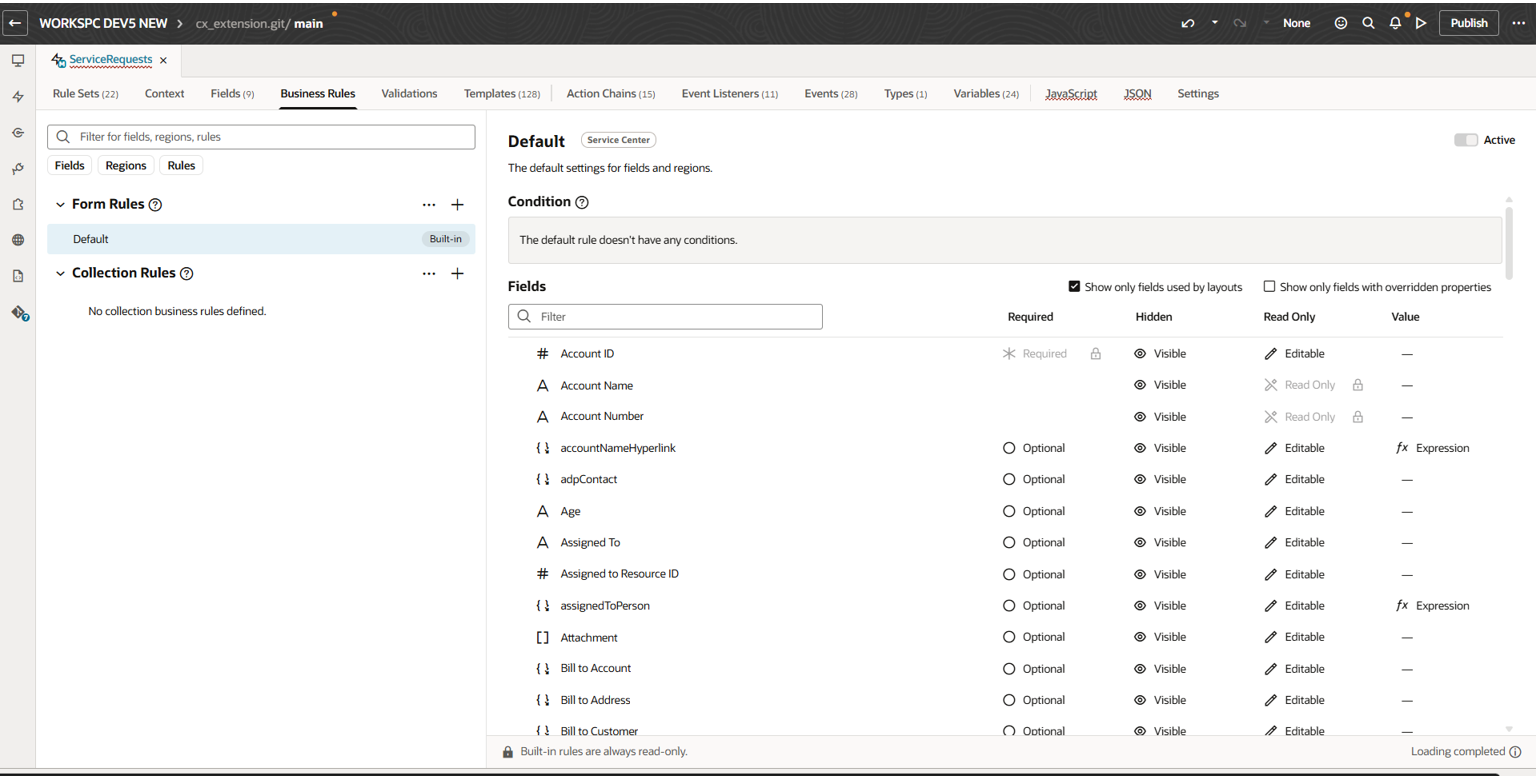
Task: Uncheck Show only fields used by layouts
Action: click(x=1075, y=286)
